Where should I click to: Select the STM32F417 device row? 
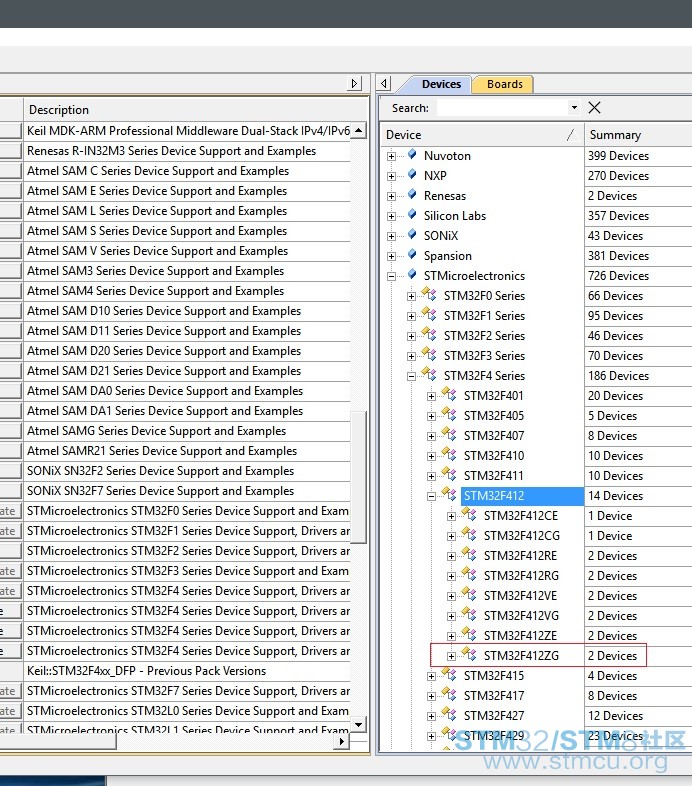pyautogui.click(x=493, y=696)
